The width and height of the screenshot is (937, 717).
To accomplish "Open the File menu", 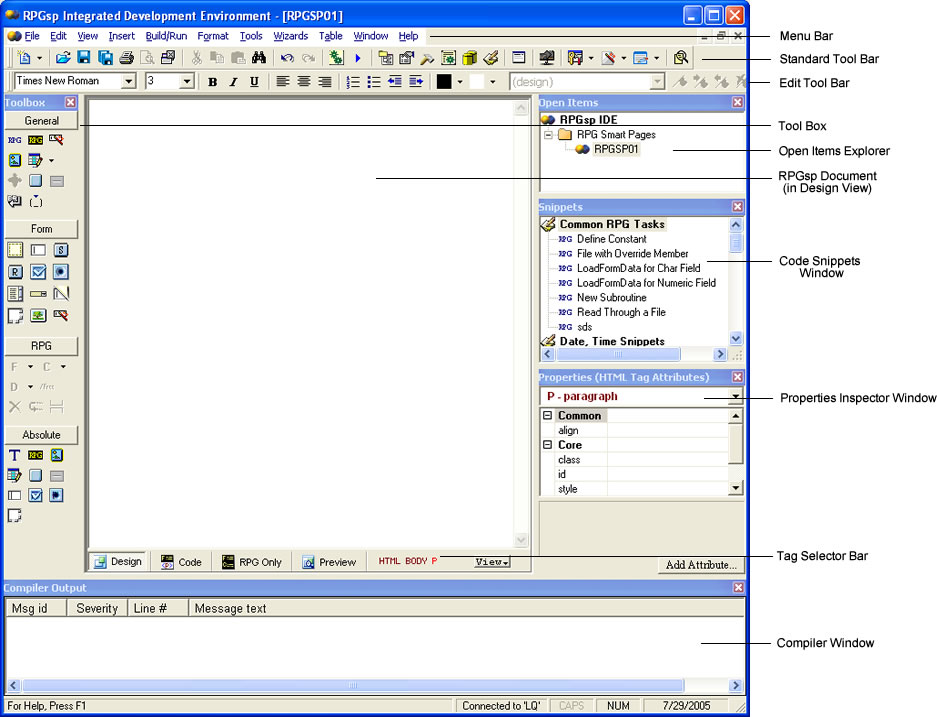I will [x=32, y=36].
